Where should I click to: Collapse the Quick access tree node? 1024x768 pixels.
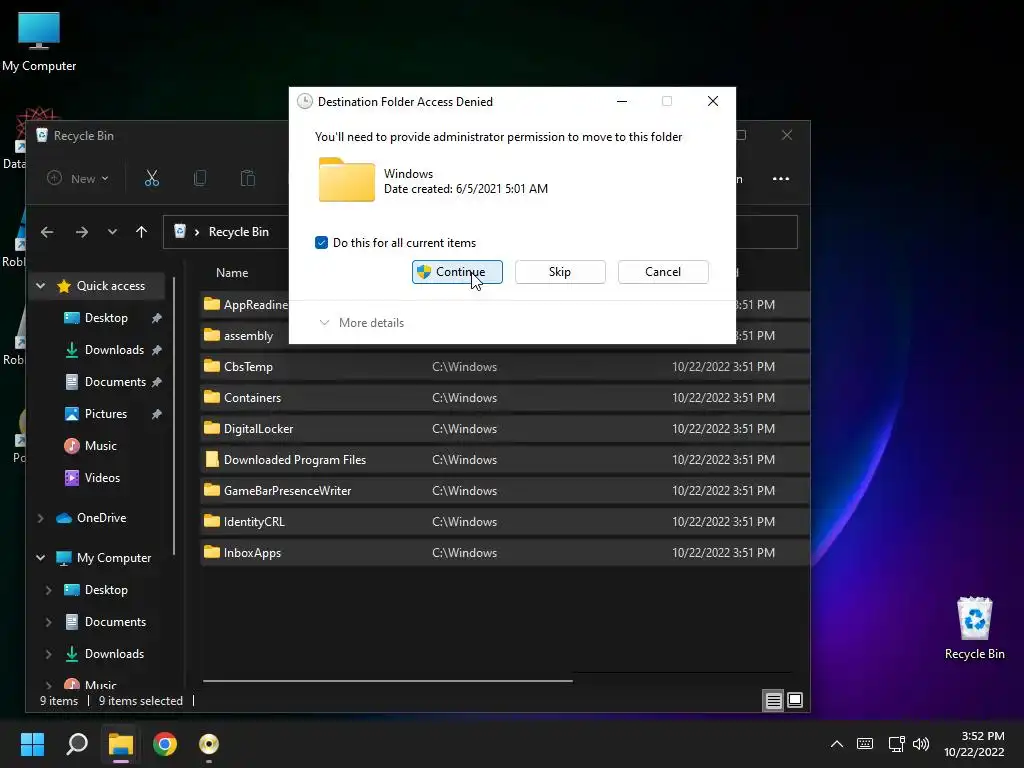point(40,286)
